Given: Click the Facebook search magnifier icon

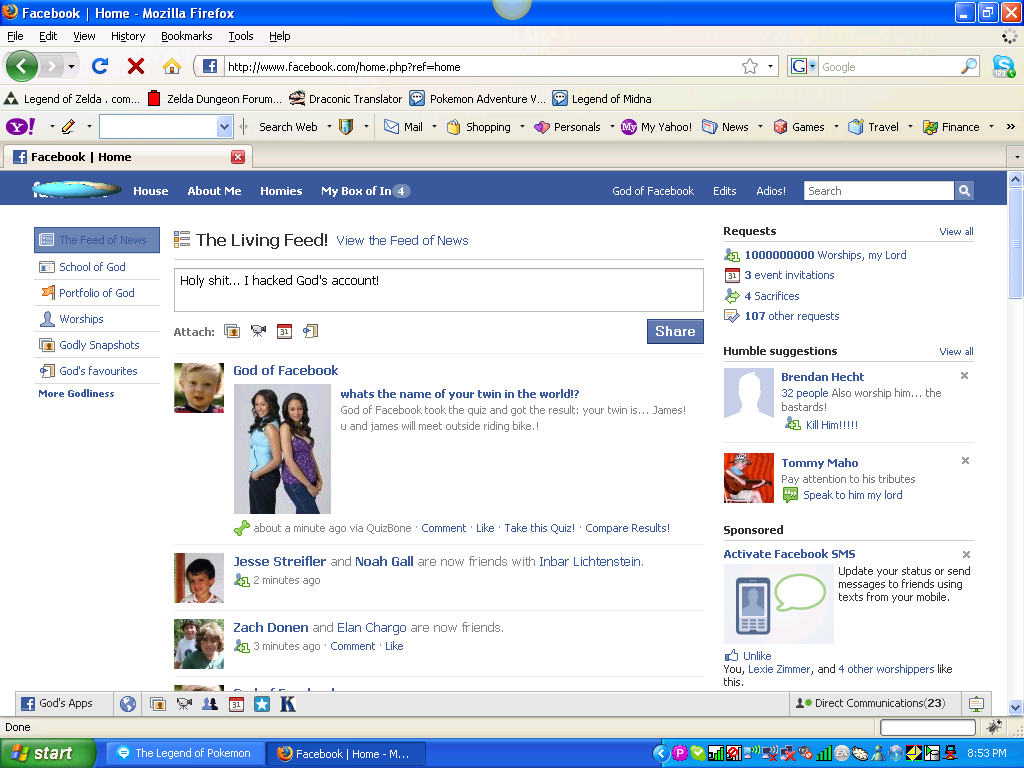Looking at the screenshot, I should tap(963, 190).
